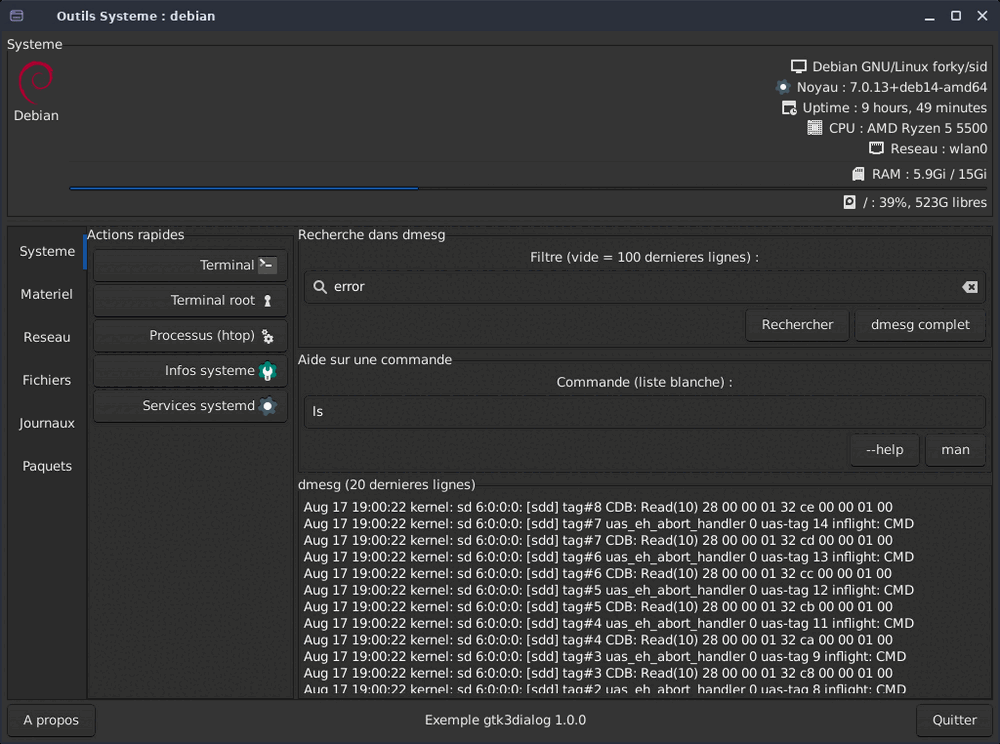Viewport: 1000px width, 744px height.
Task: Open the Reseau tab
Action: tap(47, 337)
